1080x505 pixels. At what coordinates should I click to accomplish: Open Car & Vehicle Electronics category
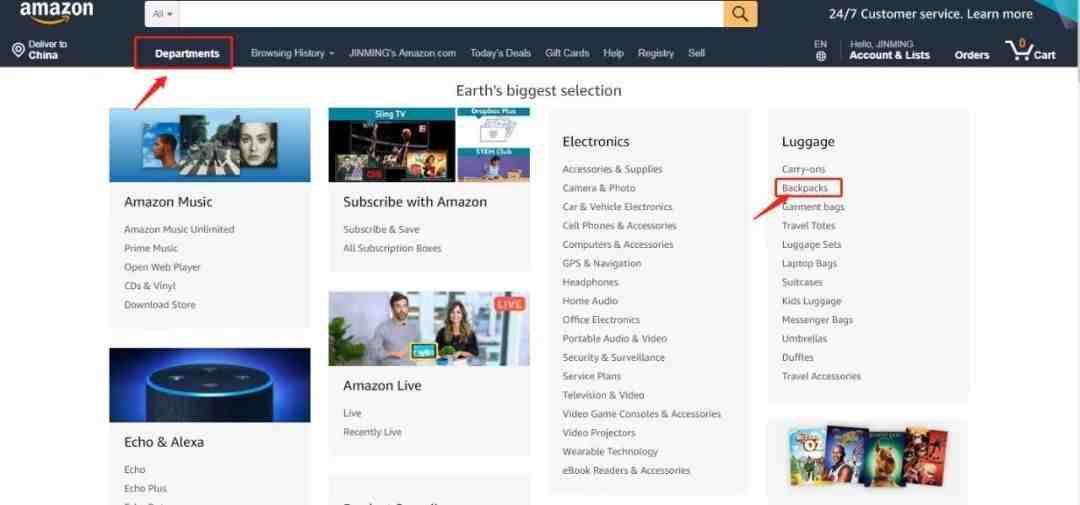tap(617, 207)
